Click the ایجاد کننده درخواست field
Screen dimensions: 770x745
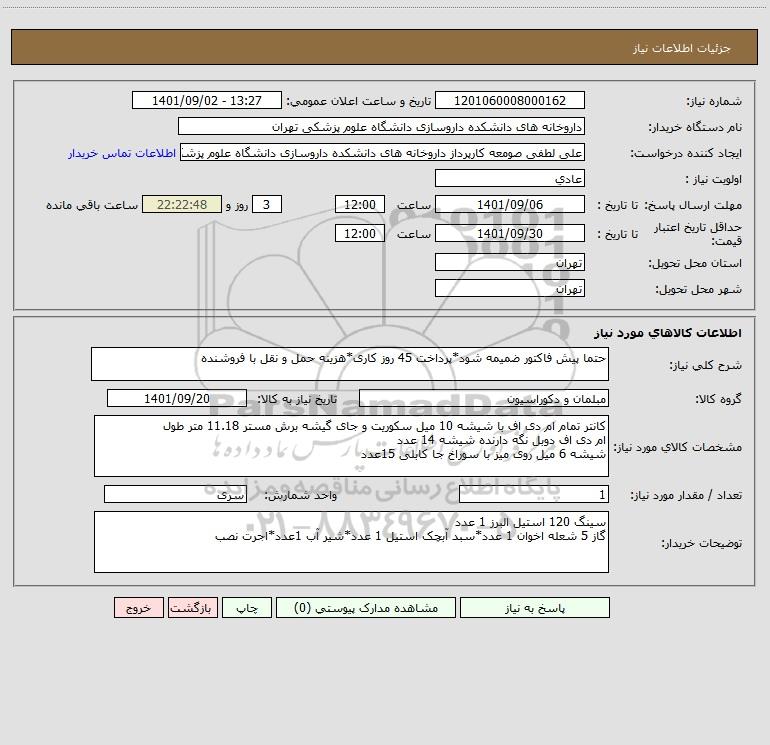pos(382,152)
